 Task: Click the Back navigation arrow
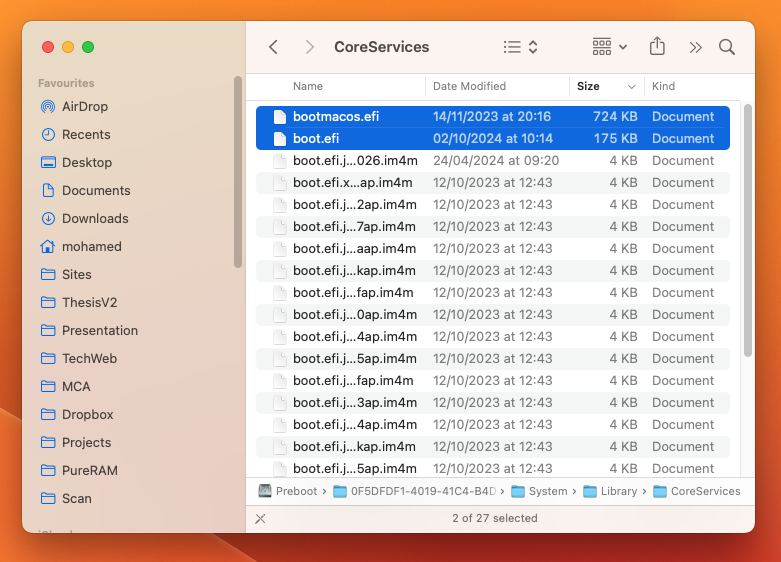coord(273,47)
